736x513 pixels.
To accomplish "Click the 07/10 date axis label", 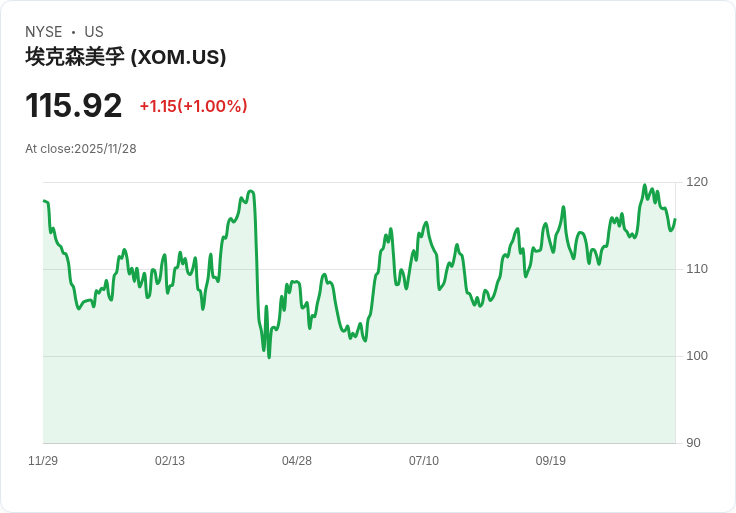I will [424, 460].
